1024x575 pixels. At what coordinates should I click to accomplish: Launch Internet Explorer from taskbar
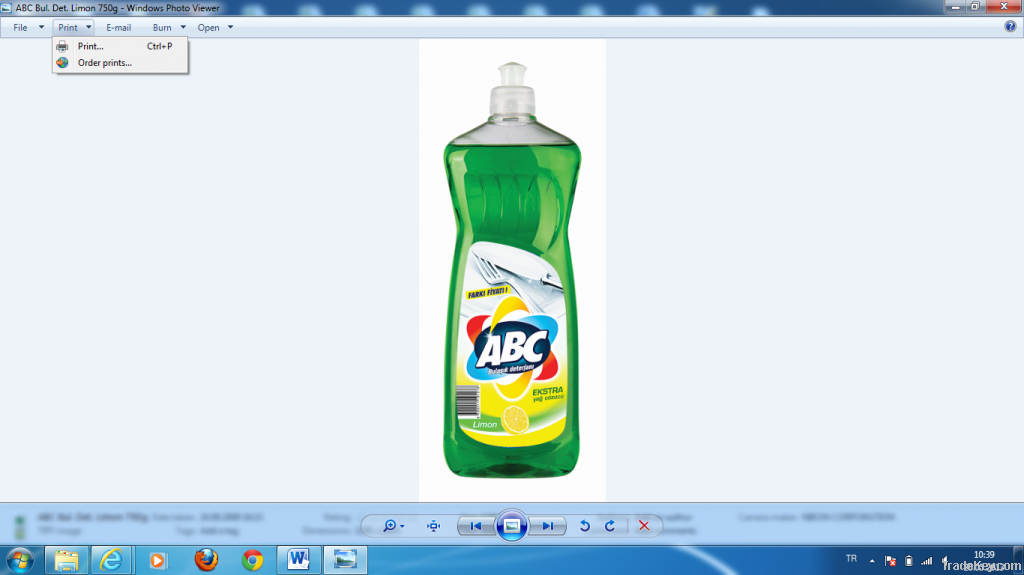click(x=111, y=560)
